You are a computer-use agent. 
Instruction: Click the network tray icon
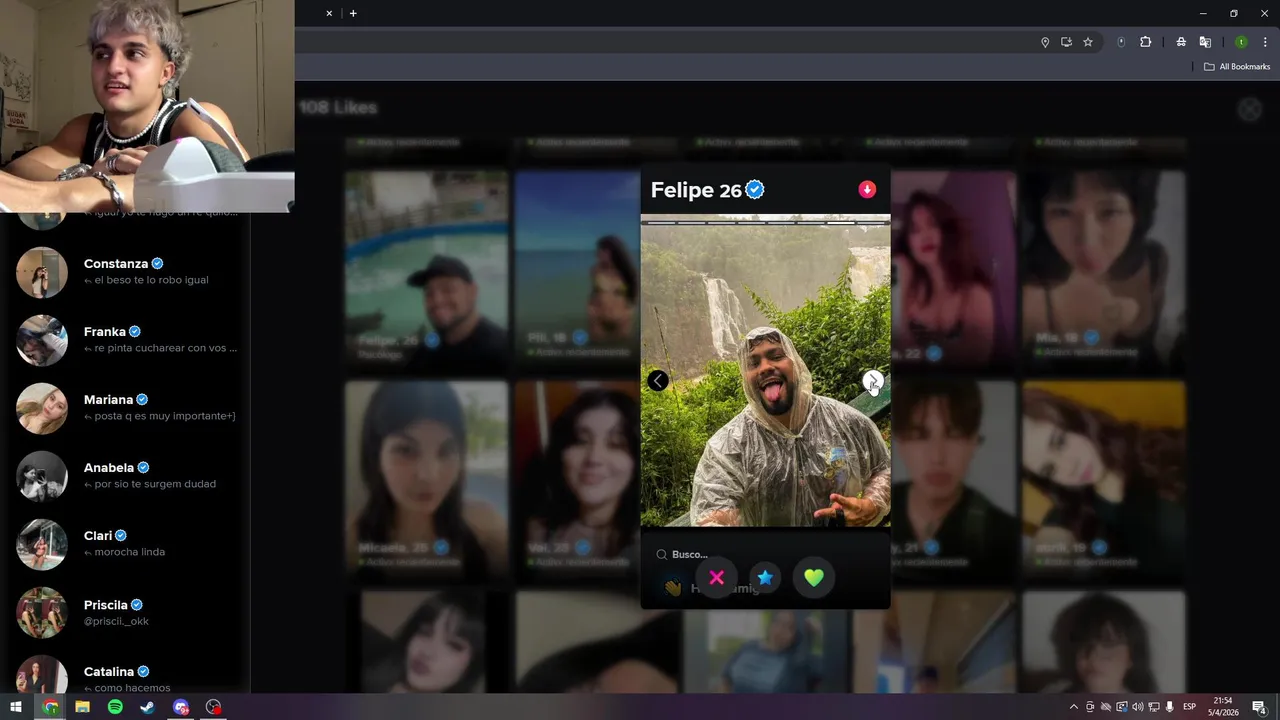point(1154,707)
